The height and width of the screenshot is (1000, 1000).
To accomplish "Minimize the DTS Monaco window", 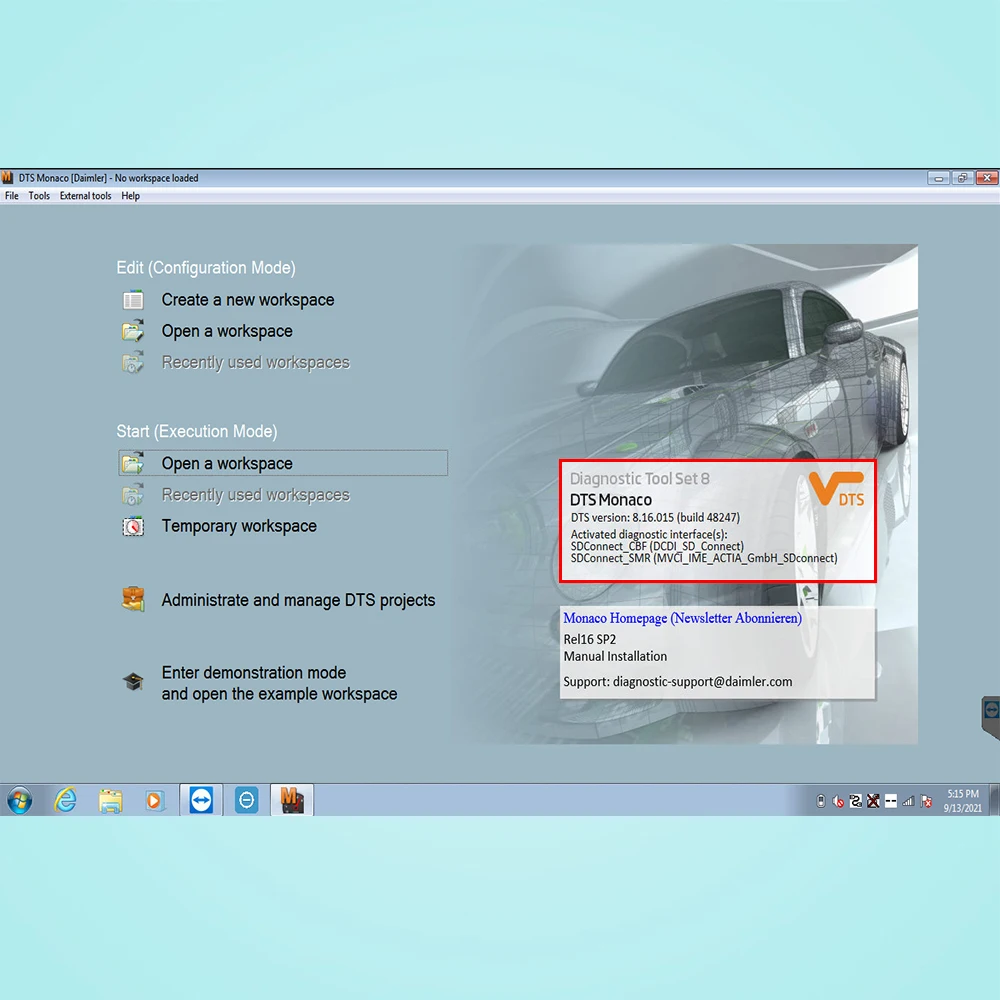I will click(938, 178).
